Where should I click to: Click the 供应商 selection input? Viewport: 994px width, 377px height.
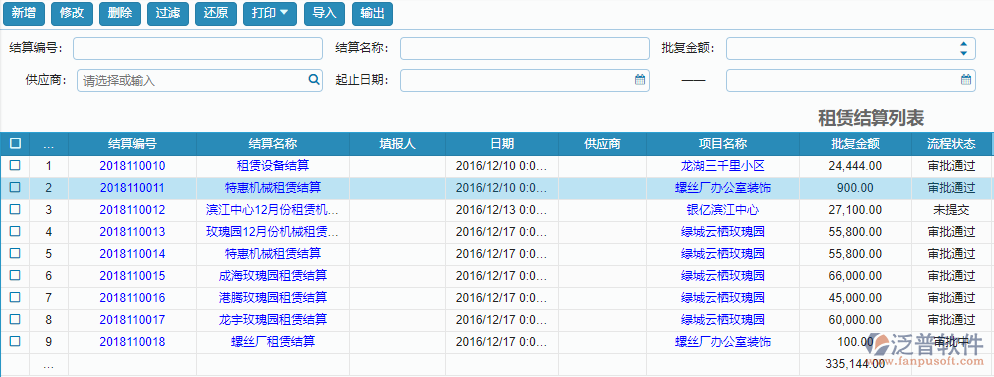click(x=200, y=80)
